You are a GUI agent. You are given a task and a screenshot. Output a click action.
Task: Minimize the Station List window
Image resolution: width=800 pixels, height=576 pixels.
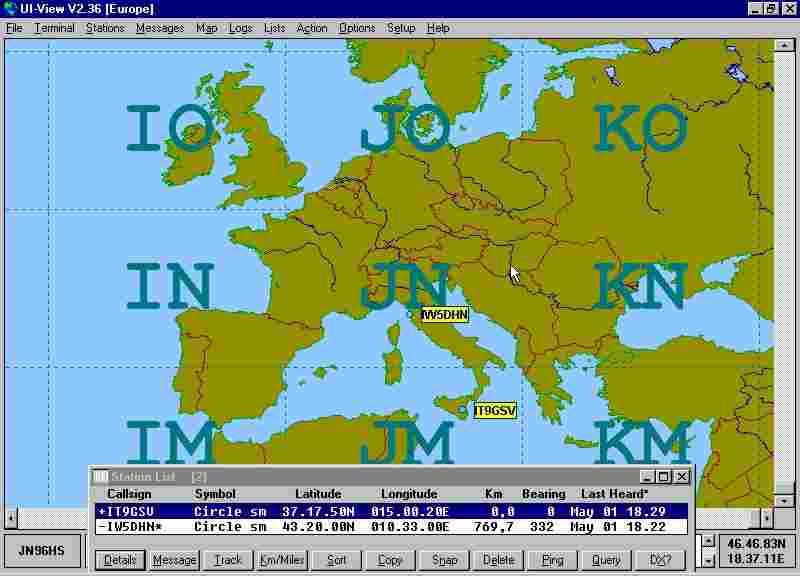coord(647,477)
